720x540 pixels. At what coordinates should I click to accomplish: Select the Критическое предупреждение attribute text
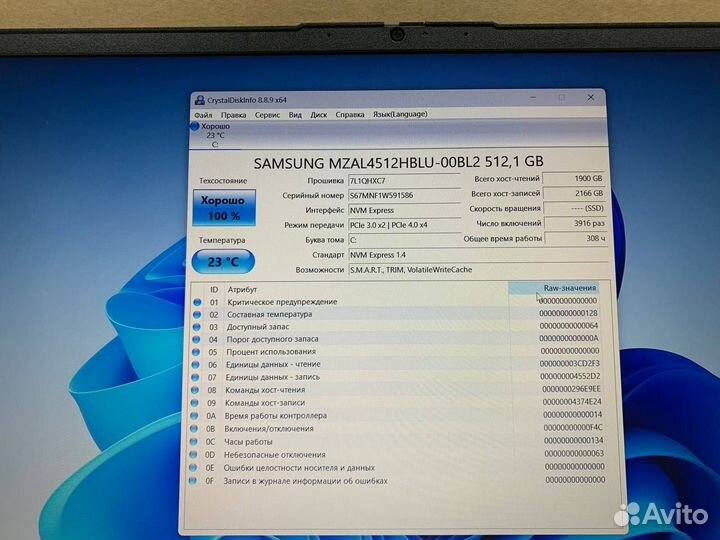pyautogui.click(x=282, y=302)
